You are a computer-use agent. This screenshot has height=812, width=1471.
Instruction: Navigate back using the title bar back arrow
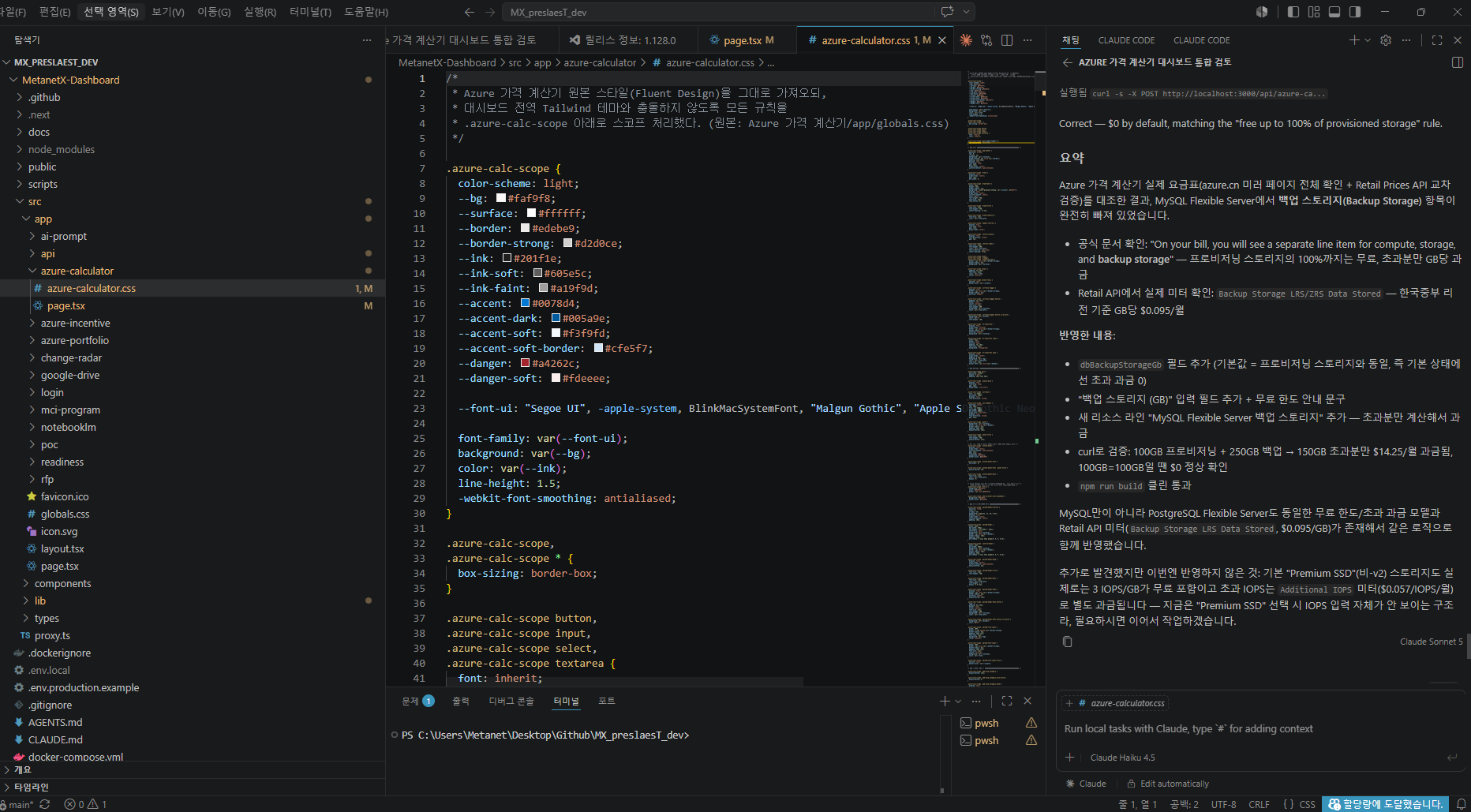click(x=470, y=12)
